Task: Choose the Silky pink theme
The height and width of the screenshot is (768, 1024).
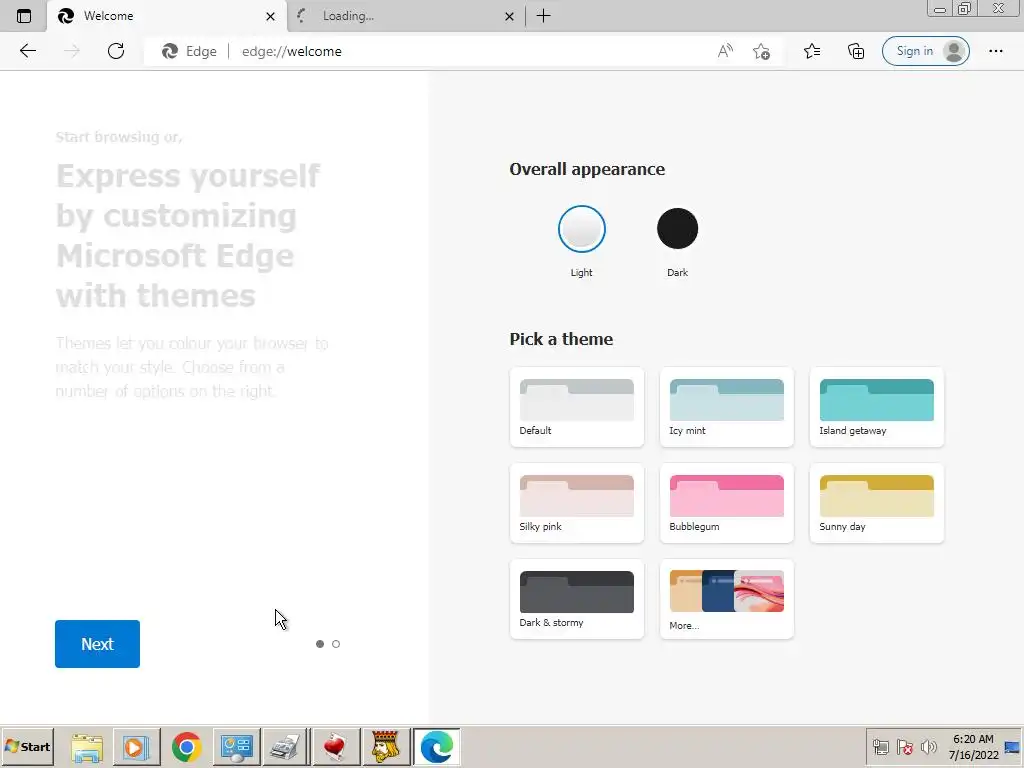Action: [577, 503]
